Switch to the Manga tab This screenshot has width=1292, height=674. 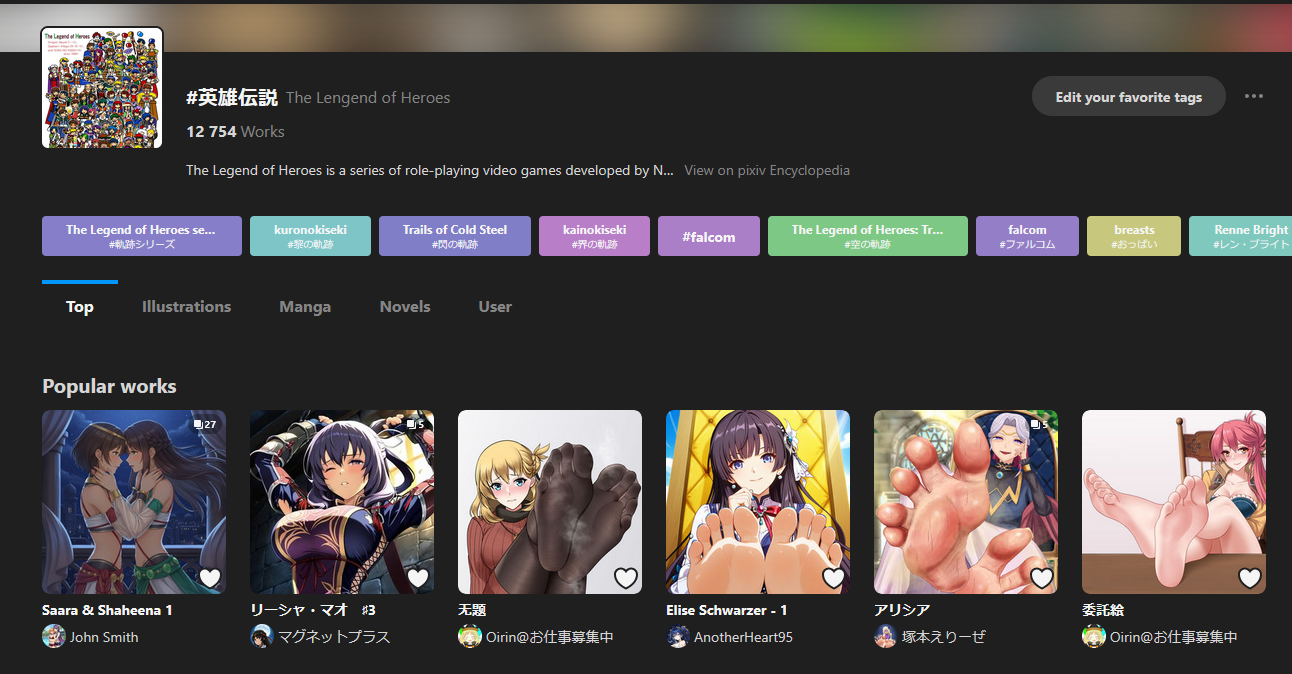(x=305, y=307)
